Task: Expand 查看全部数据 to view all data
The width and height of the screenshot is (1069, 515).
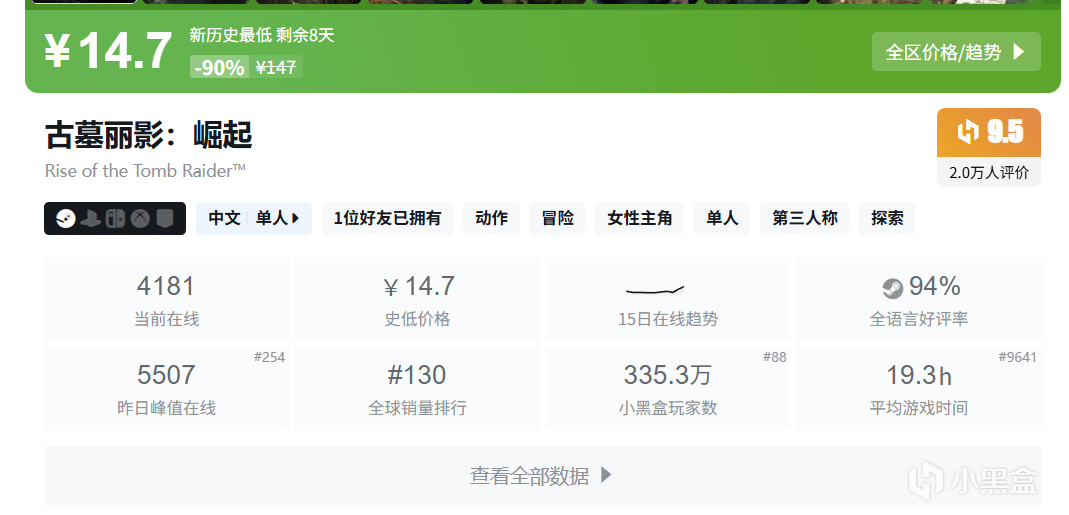Action: click(x=542, y=475)
